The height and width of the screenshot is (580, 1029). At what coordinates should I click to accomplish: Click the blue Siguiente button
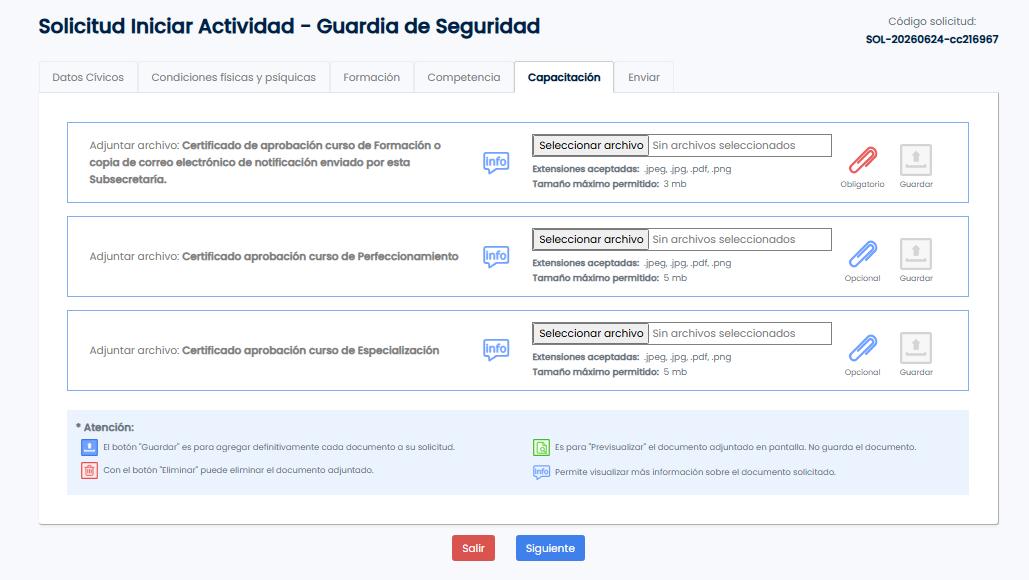pyautogui.click(x=550, y=549)
